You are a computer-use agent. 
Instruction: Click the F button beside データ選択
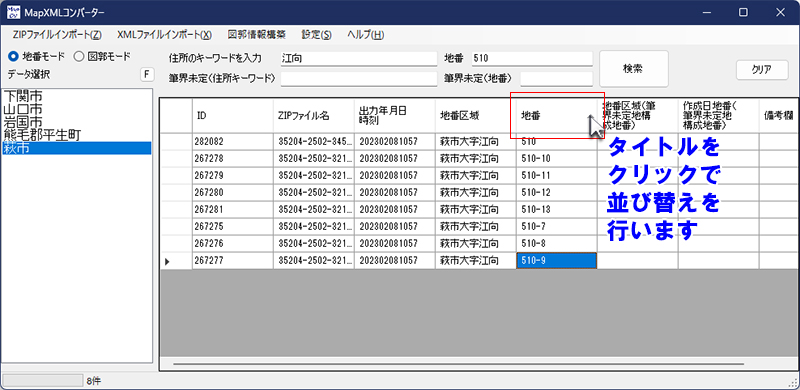[147, 75]
